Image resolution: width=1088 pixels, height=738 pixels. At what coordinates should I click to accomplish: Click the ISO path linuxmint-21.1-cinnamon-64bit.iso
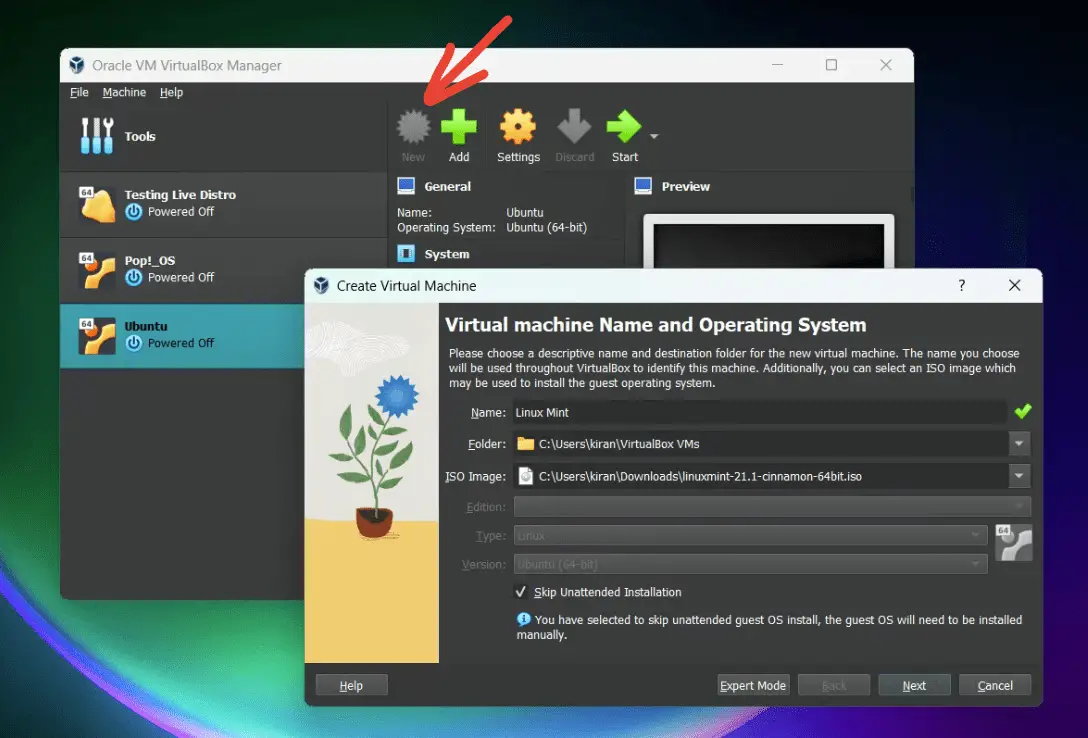pyautogui.click(x=700, y=477)
